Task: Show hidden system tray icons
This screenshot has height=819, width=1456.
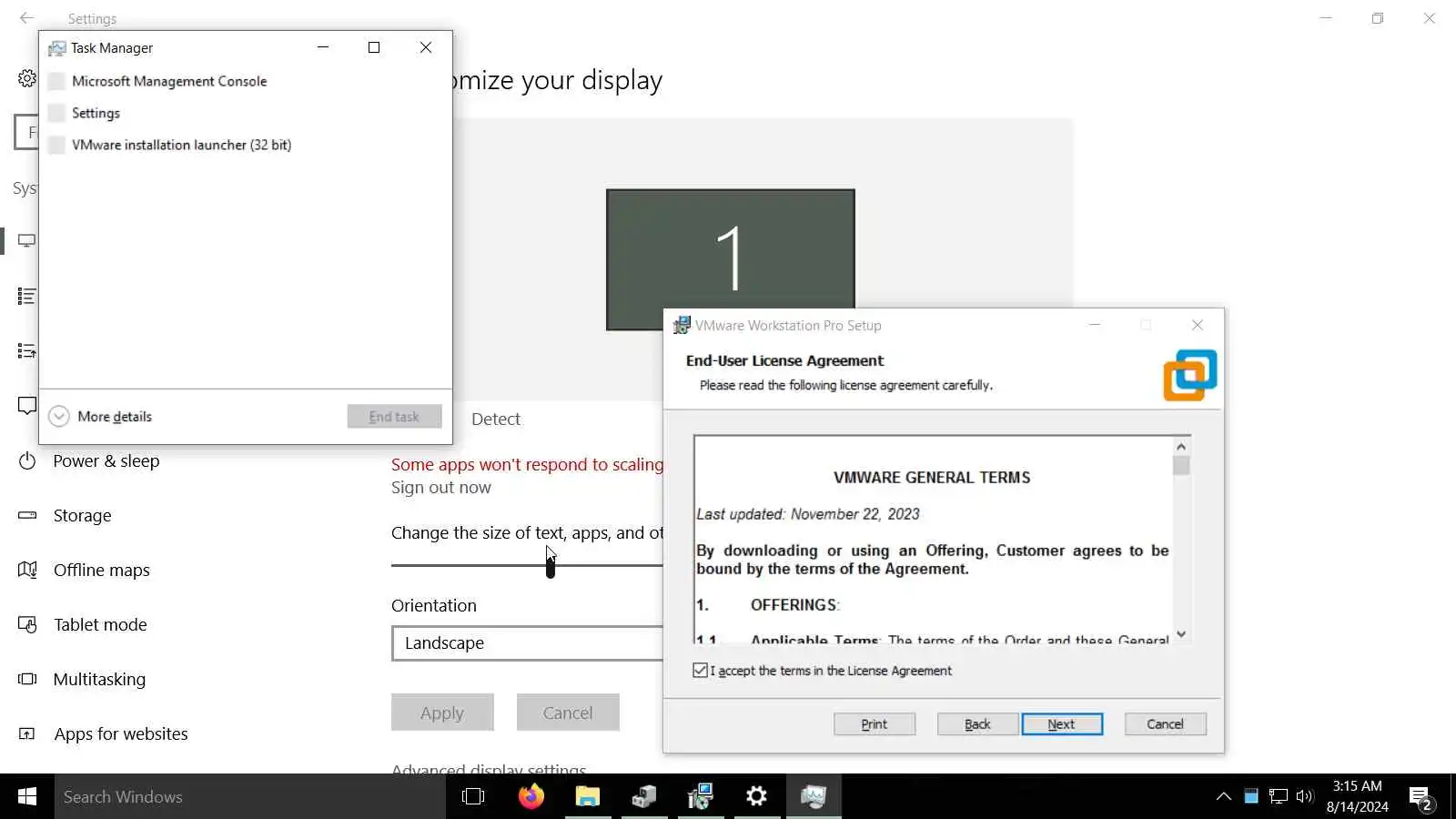Action: point(1224,797)
